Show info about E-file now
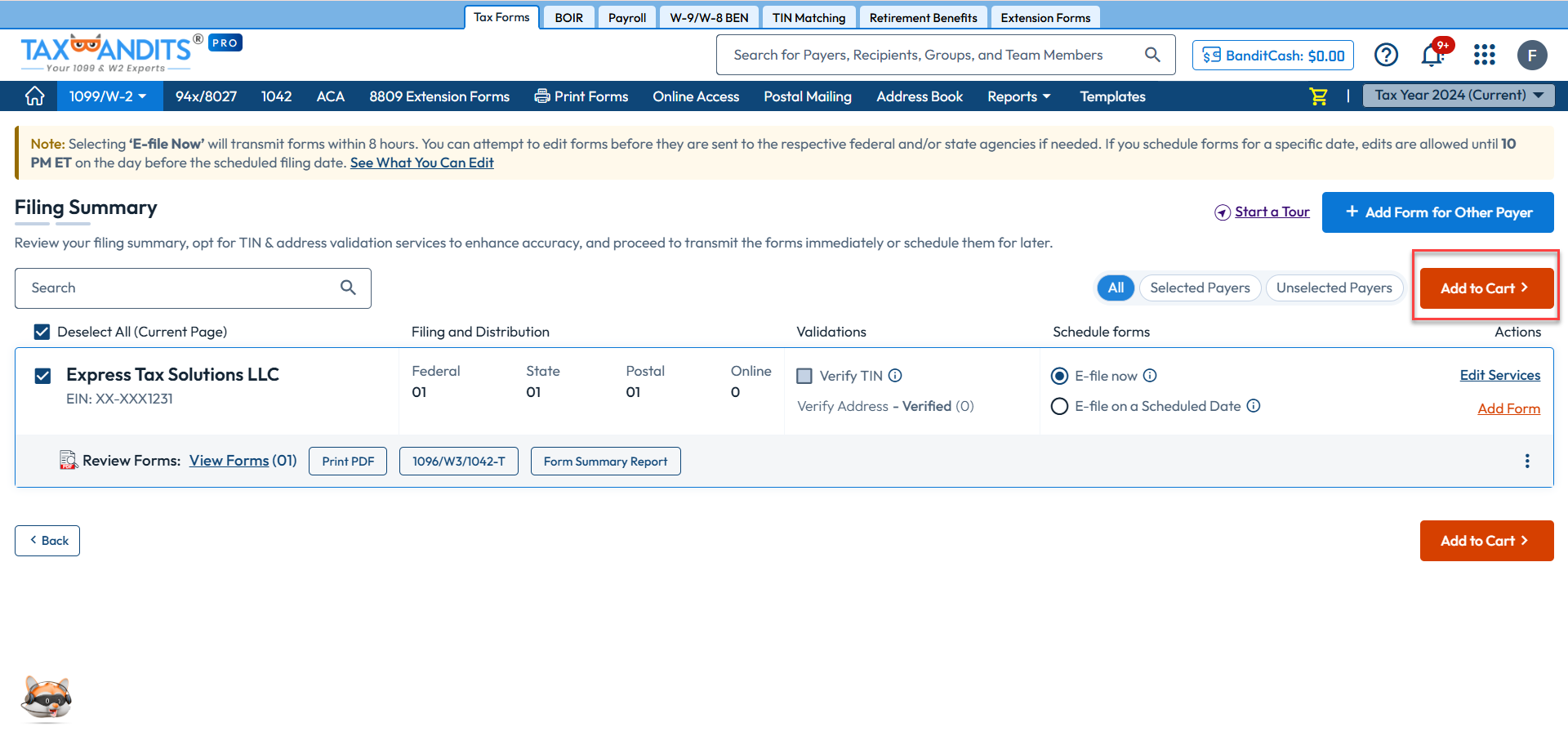The width and height of the screenshot is (1568, 745). click(1150, 376)
